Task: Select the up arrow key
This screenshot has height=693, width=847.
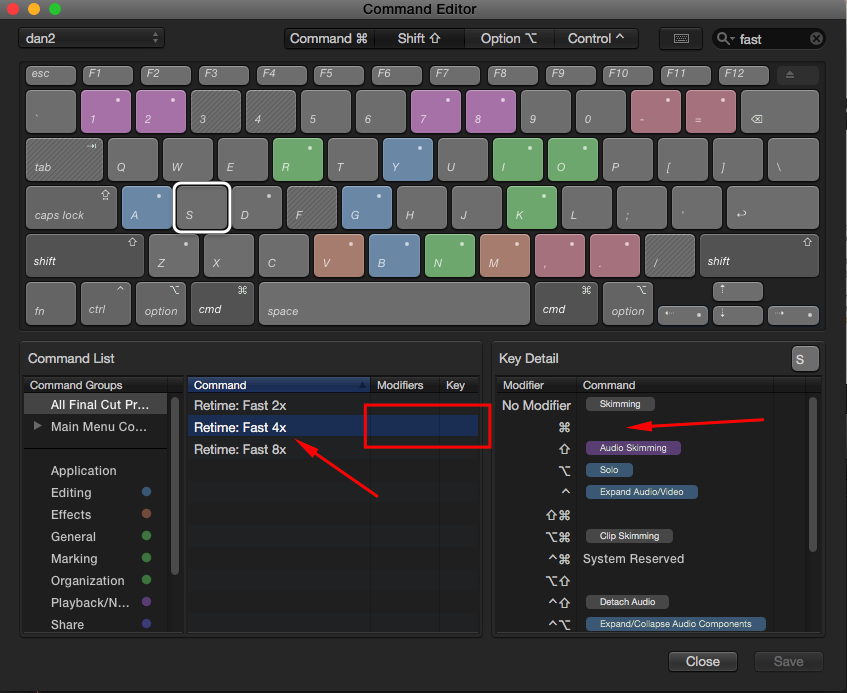Action: pos(738,292)
